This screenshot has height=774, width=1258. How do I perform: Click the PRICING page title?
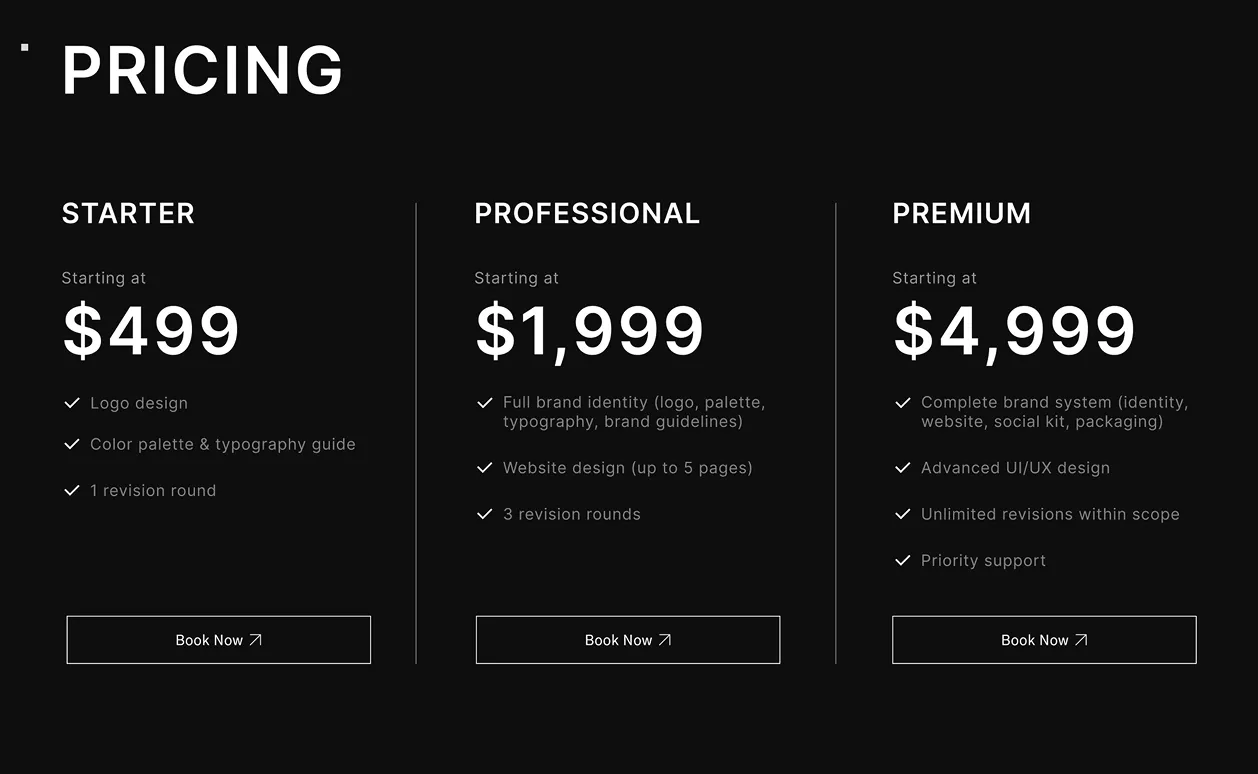(x=202, y=69)
